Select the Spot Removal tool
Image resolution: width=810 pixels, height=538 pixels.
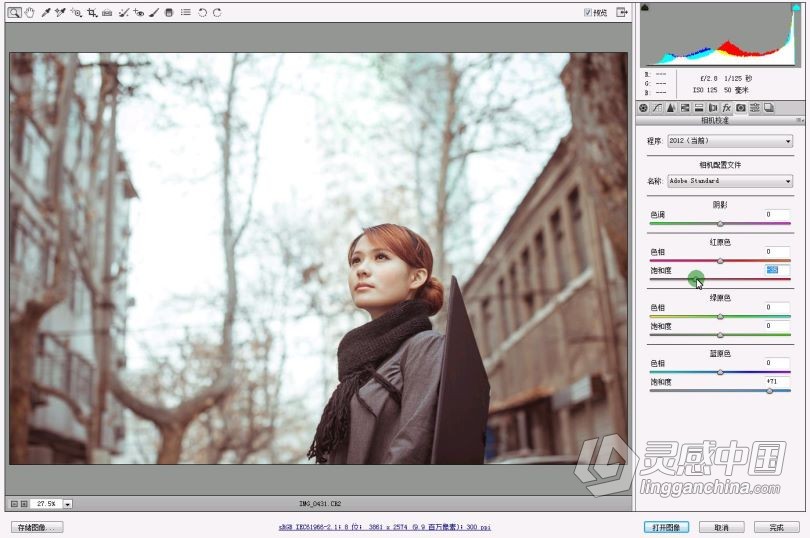[x=123, y=12]
